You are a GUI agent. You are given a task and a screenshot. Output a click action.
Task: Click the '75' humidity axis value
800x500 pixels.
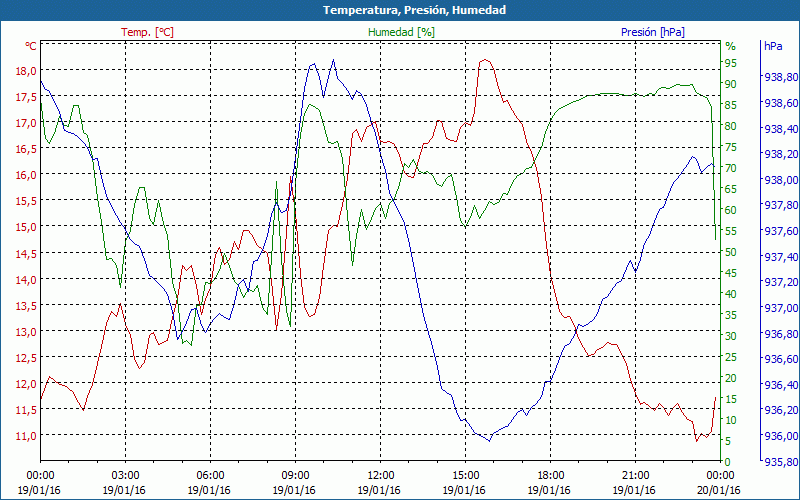(x=731, y=147)
